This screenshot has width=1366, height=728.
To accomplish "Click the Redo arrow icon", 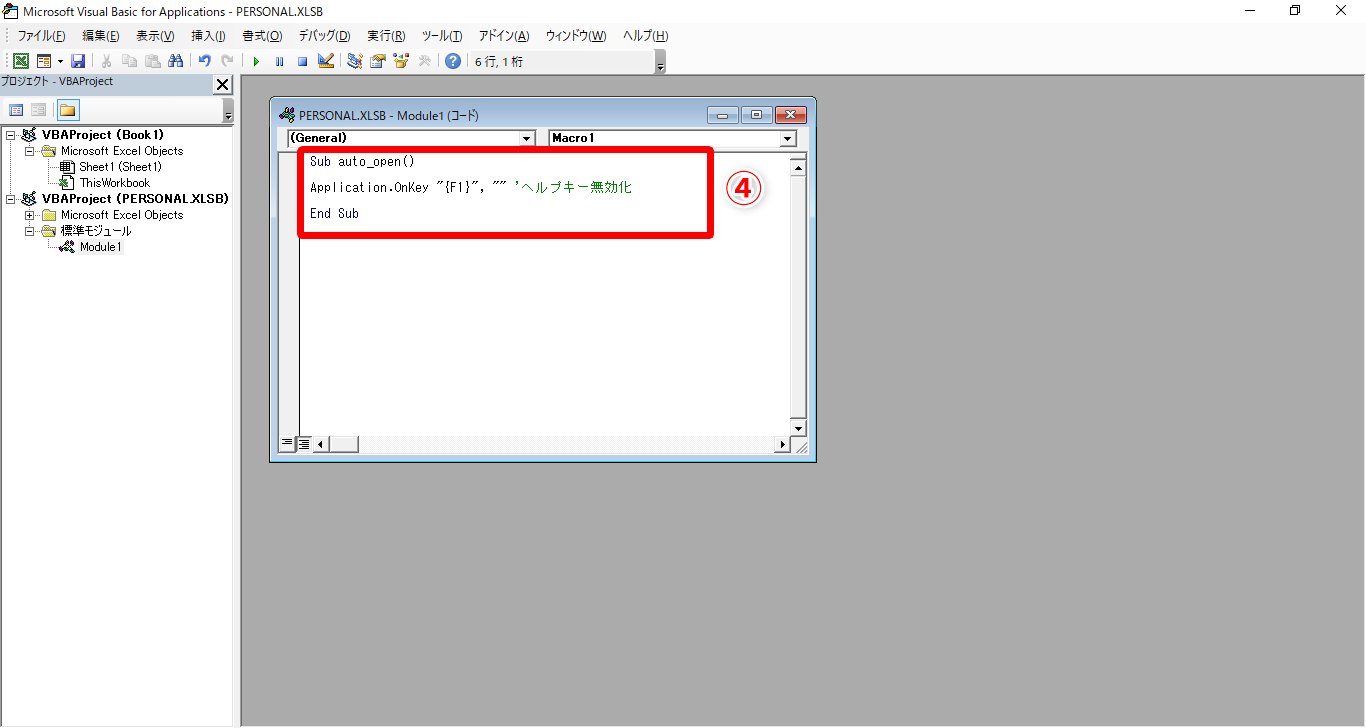I will pyautogui.click(x=227, y=61).
